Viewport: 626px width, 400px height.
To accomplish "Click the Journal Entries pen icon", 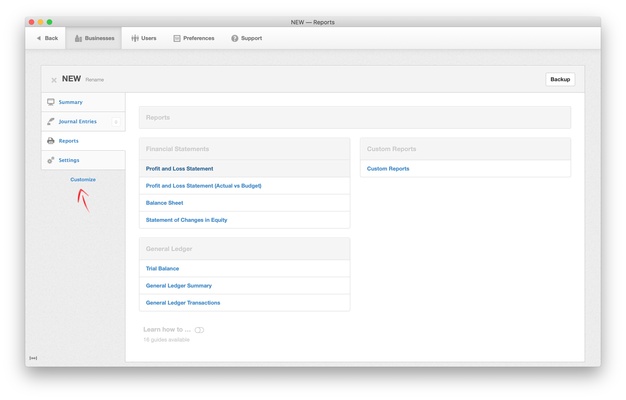I will click(51, 121).
